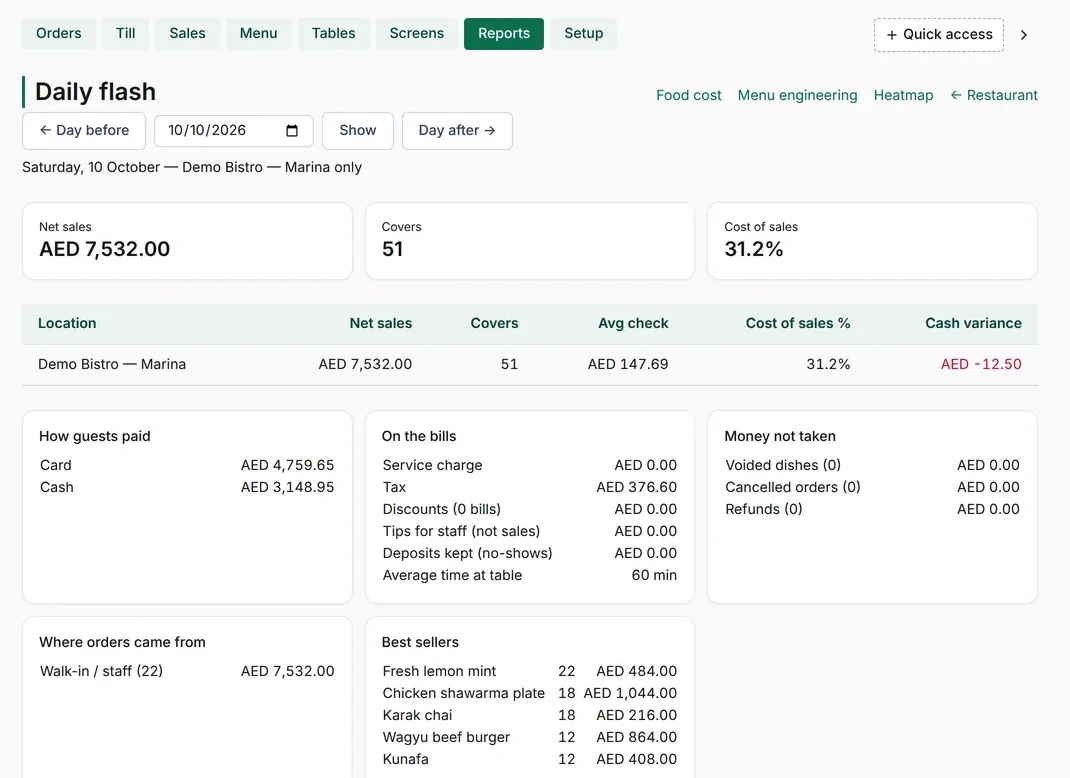
Task: Click the Average time at table value
Action: point(654,575)
